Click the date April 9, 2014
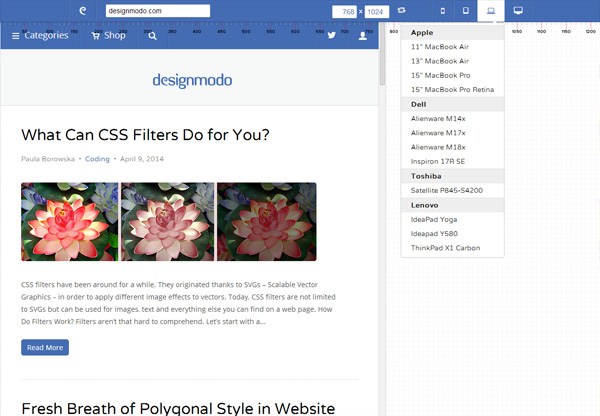 [142, 159]
